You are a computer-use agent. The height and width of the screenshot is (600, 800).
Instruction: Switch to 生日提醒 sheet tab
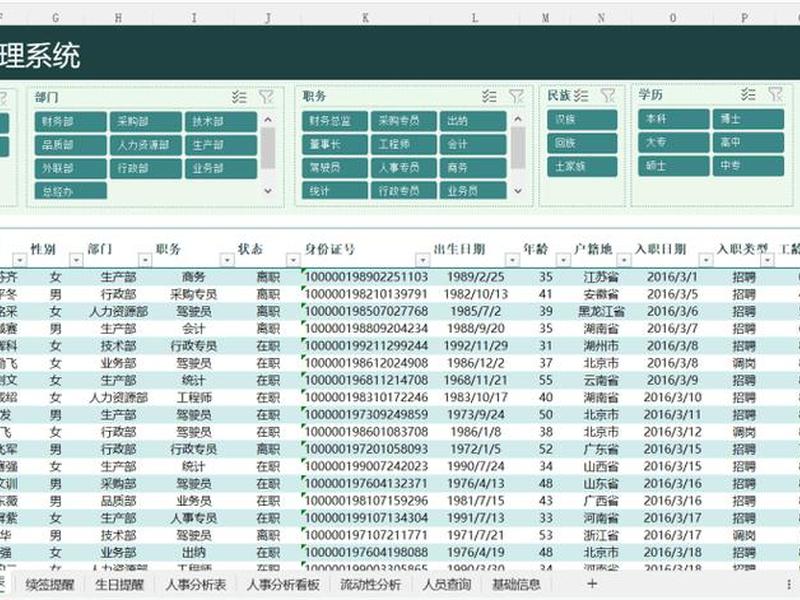pos(119,584)
